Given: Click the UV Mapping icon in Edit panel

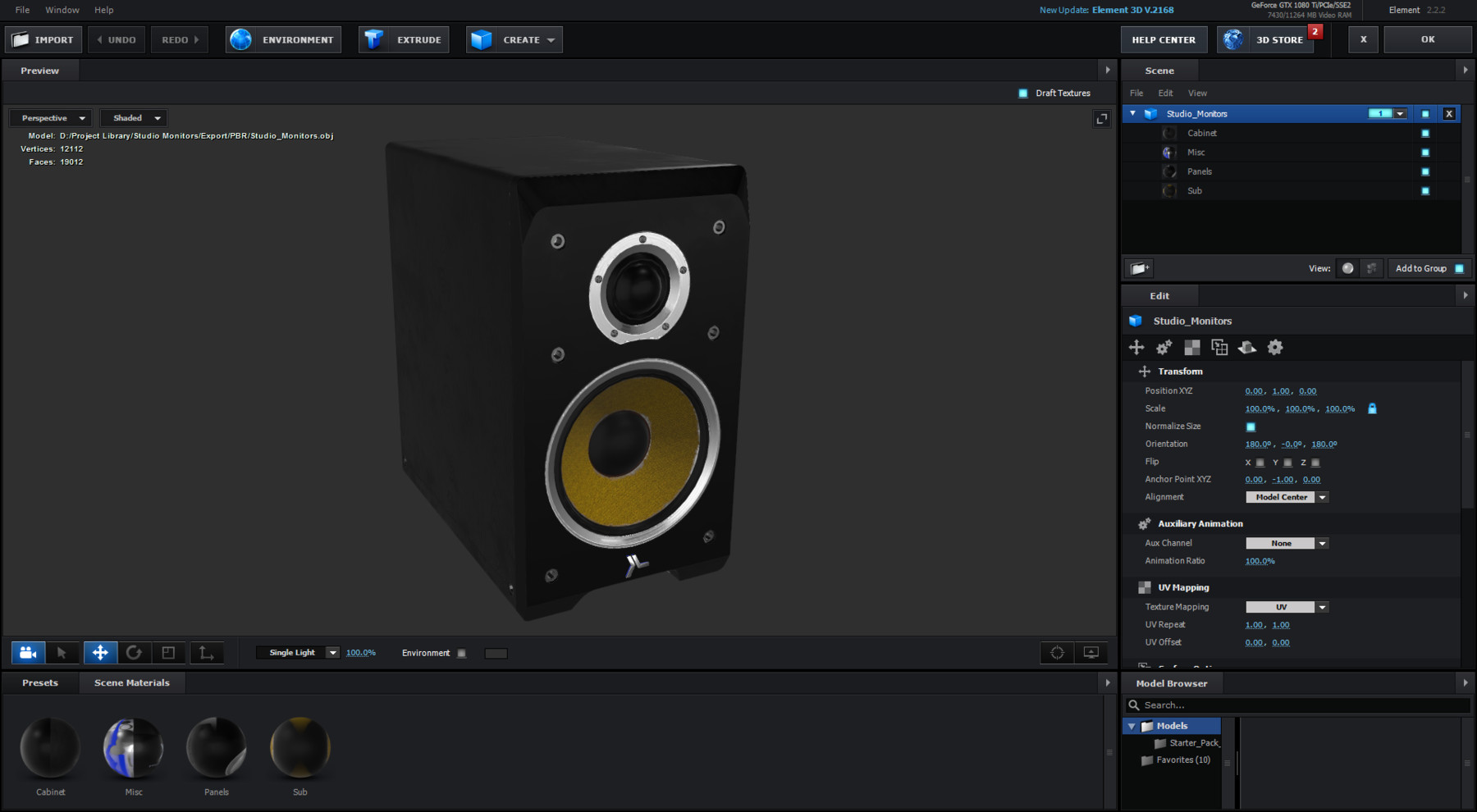Looking at the screenshot, I should point(1191,347).
